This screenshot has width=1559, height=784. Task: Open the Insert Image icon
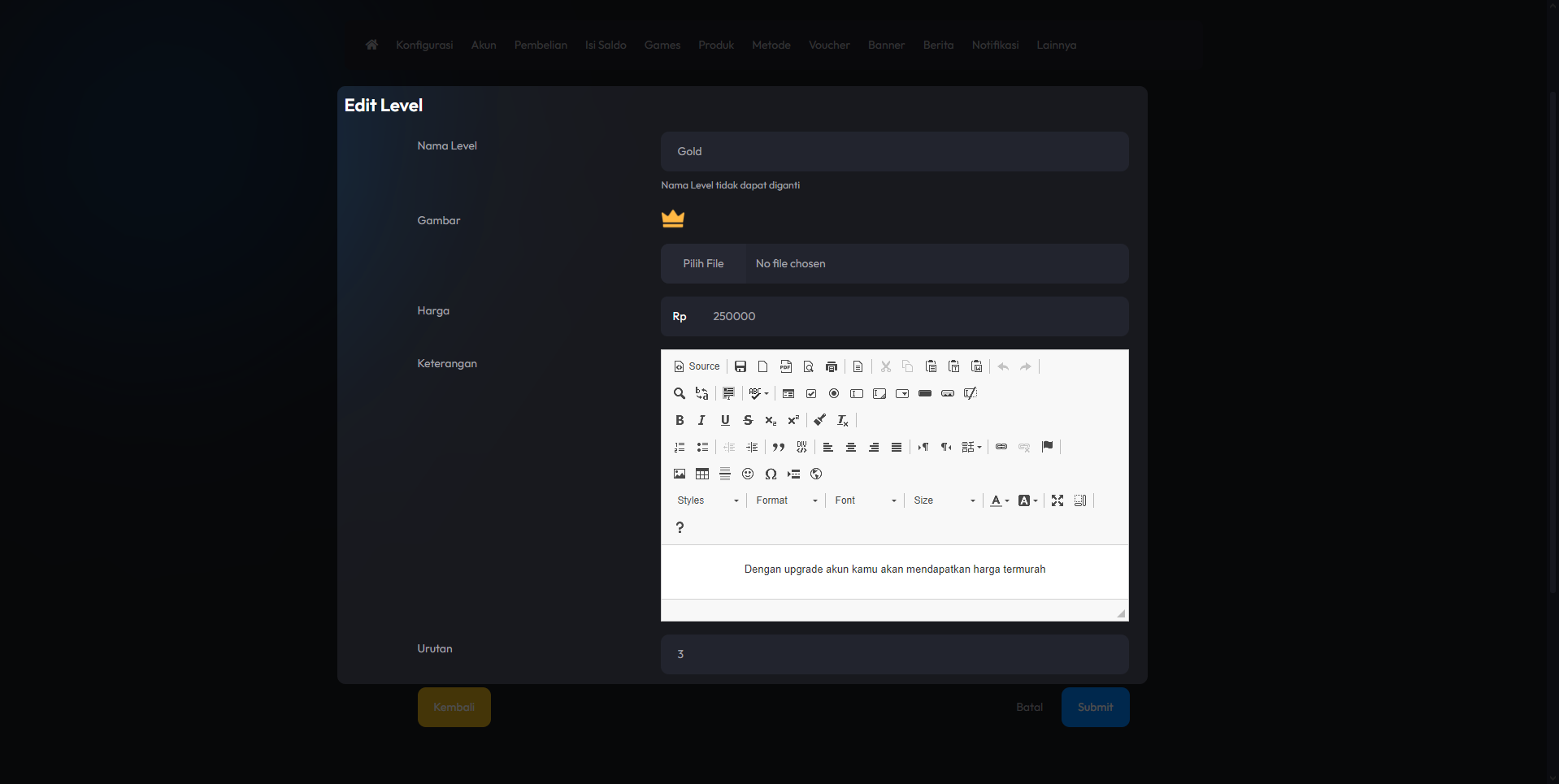coord(680,474)
